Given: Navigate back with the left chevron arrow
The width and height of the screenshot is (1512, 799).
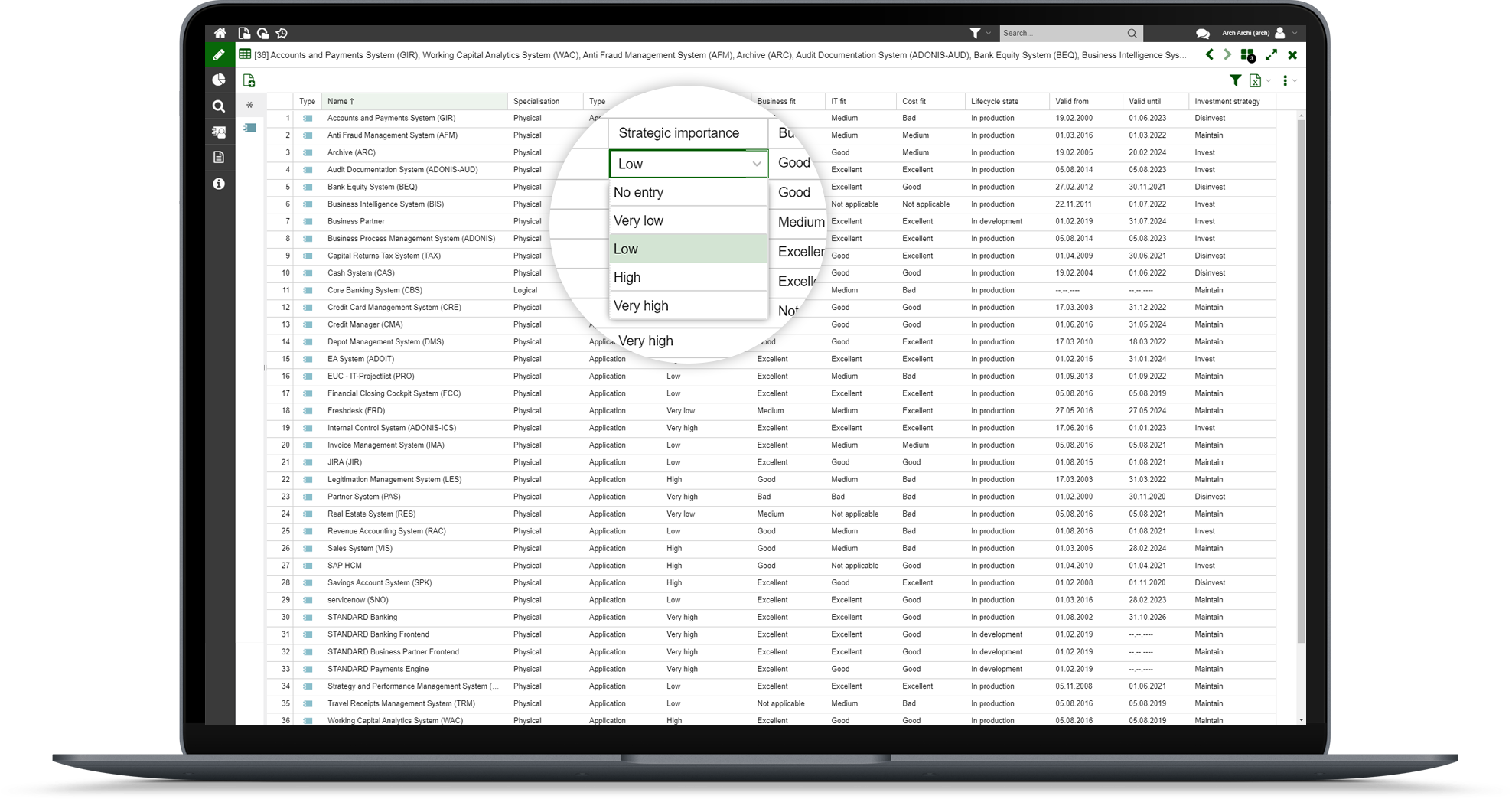Looking at the screenshot, I should point(1209,55).
